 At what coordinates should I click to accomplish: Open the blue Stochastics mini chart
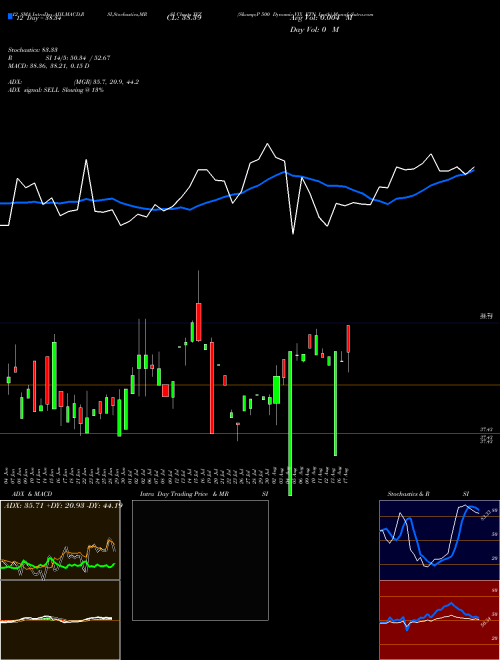(x=439, y=540)
